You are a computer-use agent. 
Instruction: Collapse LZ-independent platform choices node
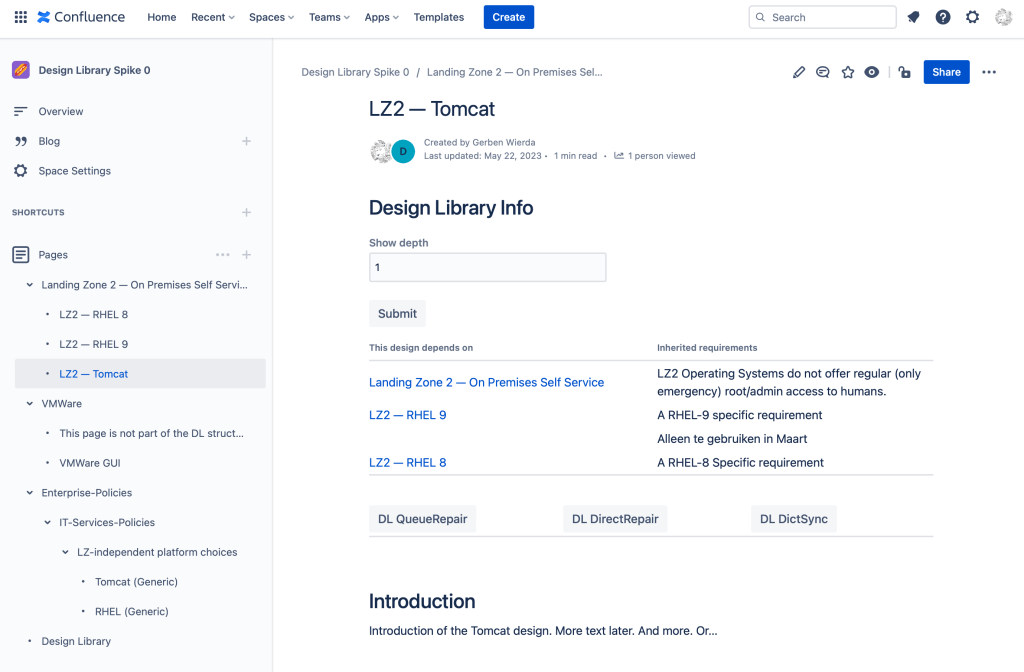tap(66, 552)
